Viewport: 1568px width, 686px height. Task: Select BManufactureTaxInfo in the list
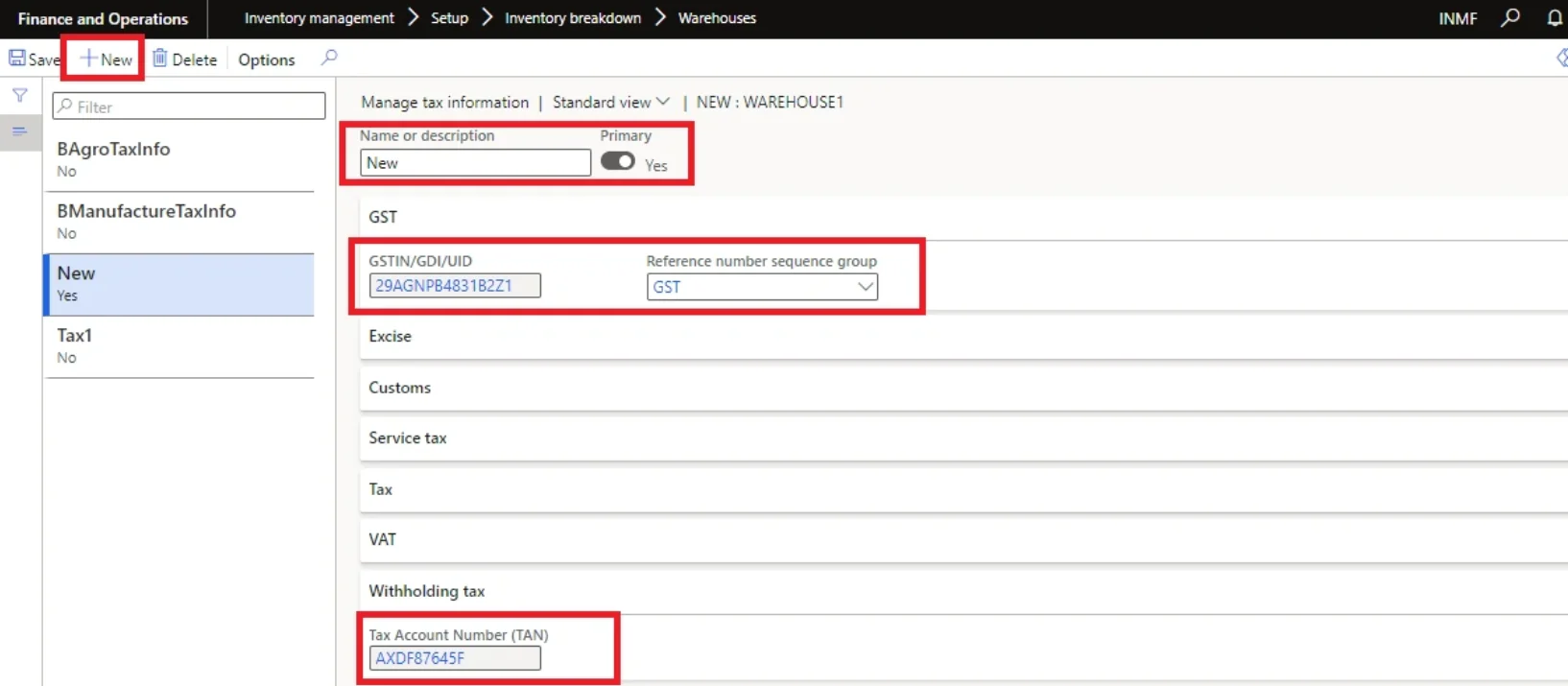click(179, 222)
